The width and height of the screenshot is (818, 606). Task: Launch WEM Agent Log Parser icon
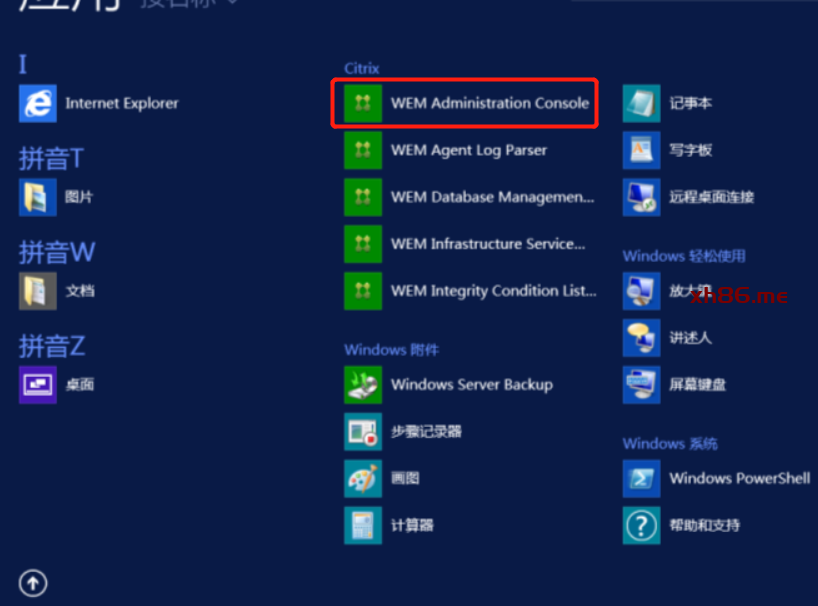click(363, 150)
